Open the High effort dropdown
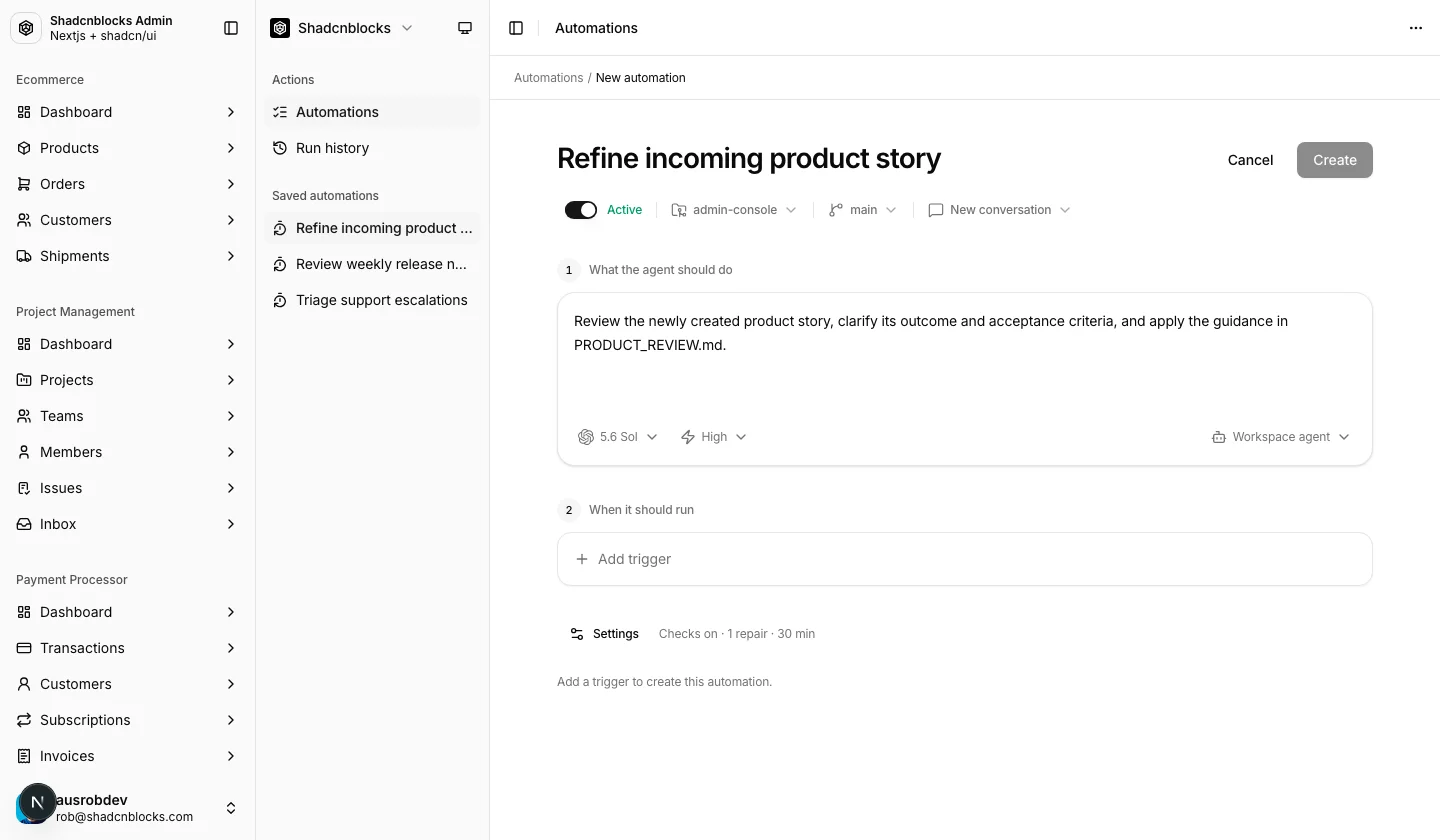 [x=714, y=437]
